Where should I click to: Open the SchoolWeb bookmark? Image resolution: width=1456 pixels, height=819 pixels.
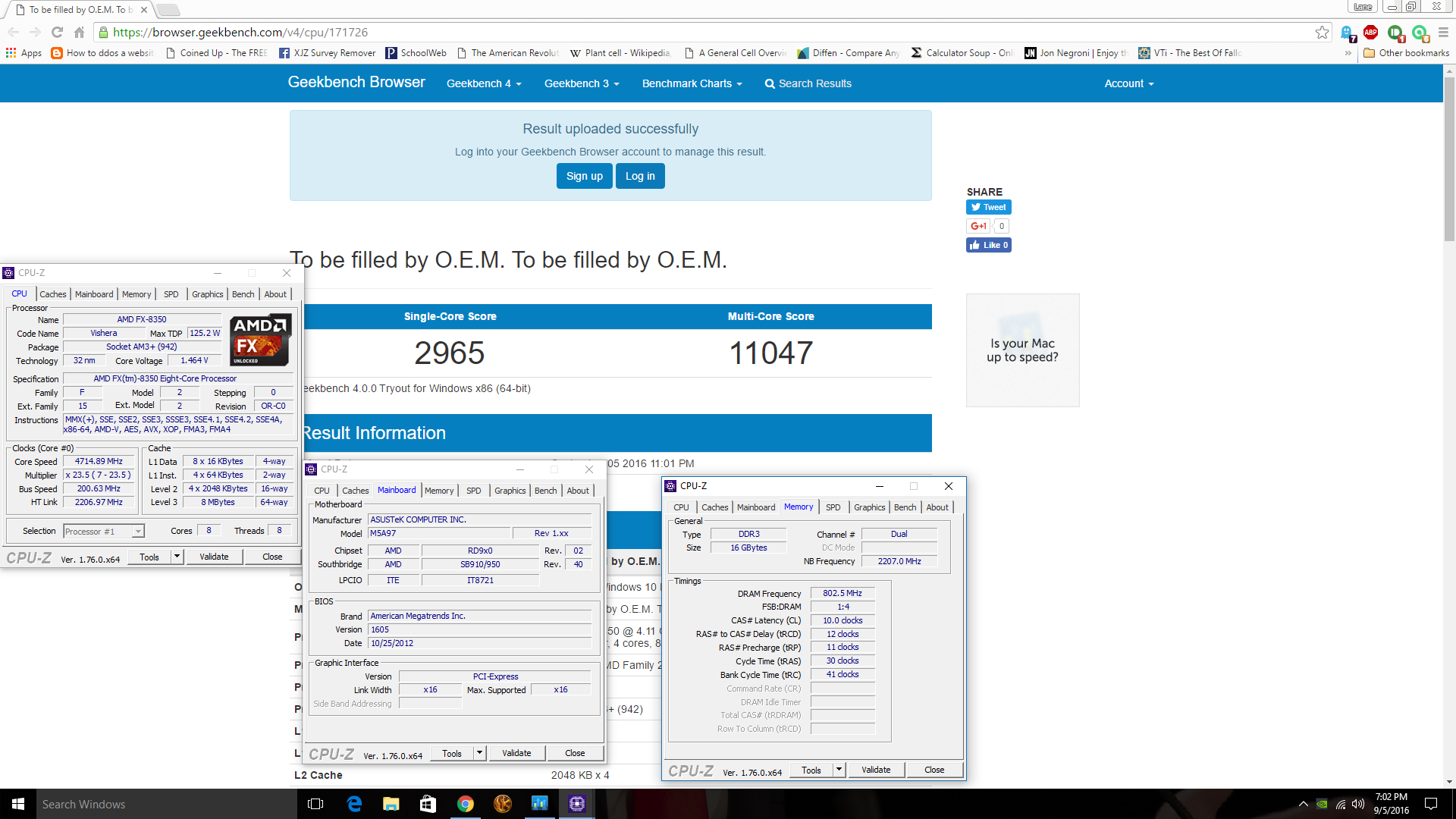coord(416,53)
